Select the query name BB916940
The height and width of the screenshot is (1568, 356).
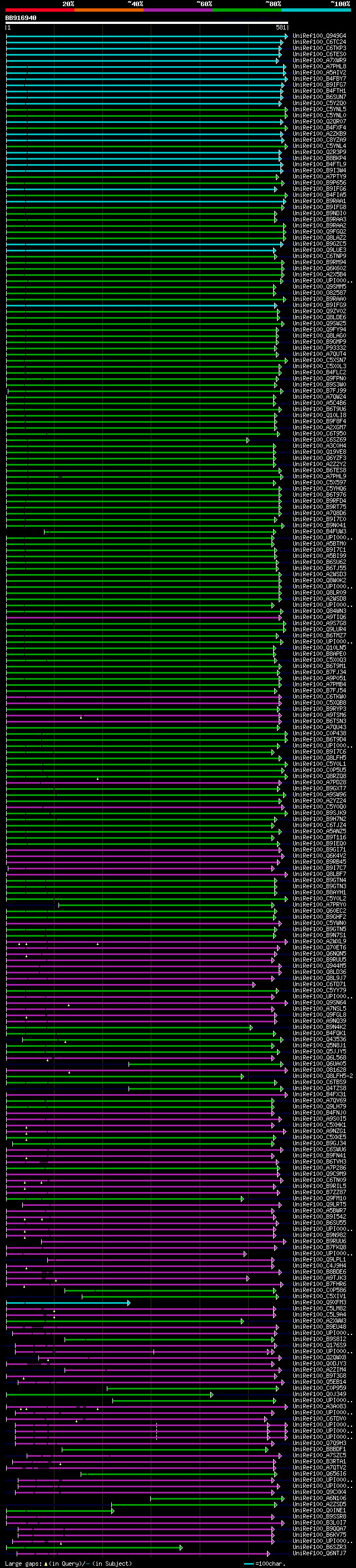coord(21,18)
